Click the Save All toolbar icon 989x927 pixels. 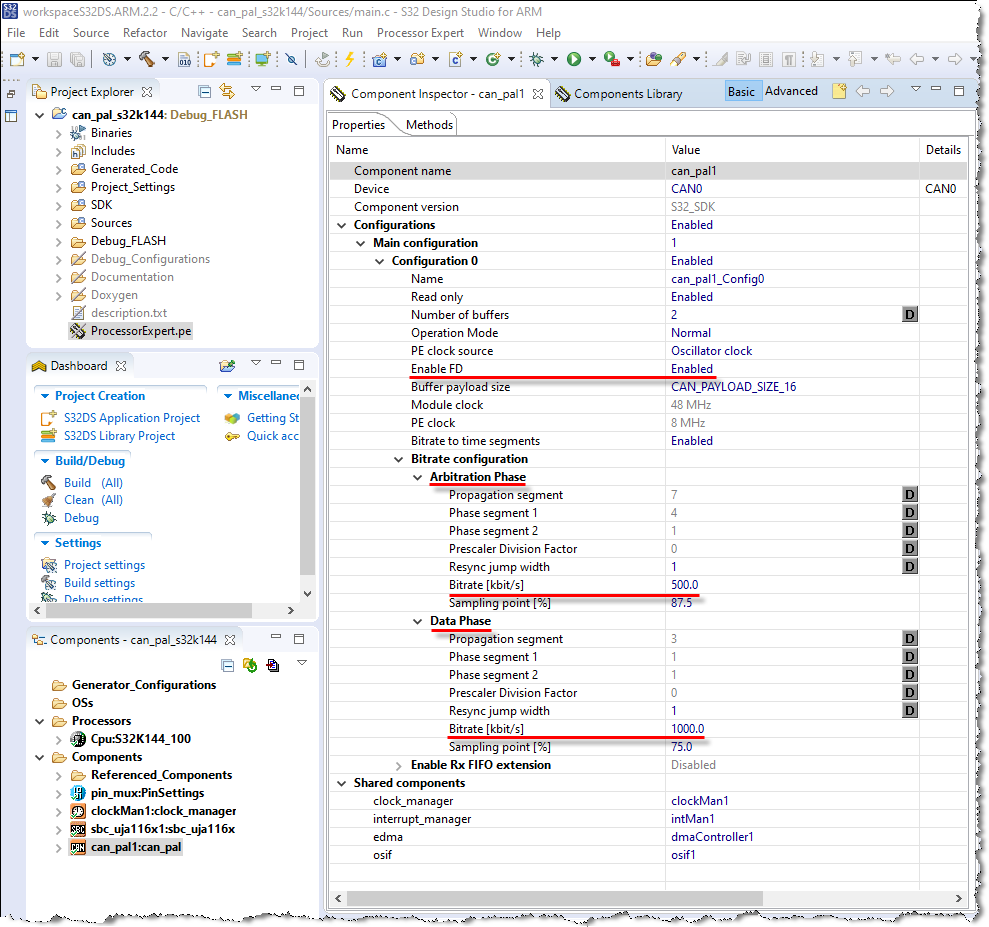tap(78, 59)
